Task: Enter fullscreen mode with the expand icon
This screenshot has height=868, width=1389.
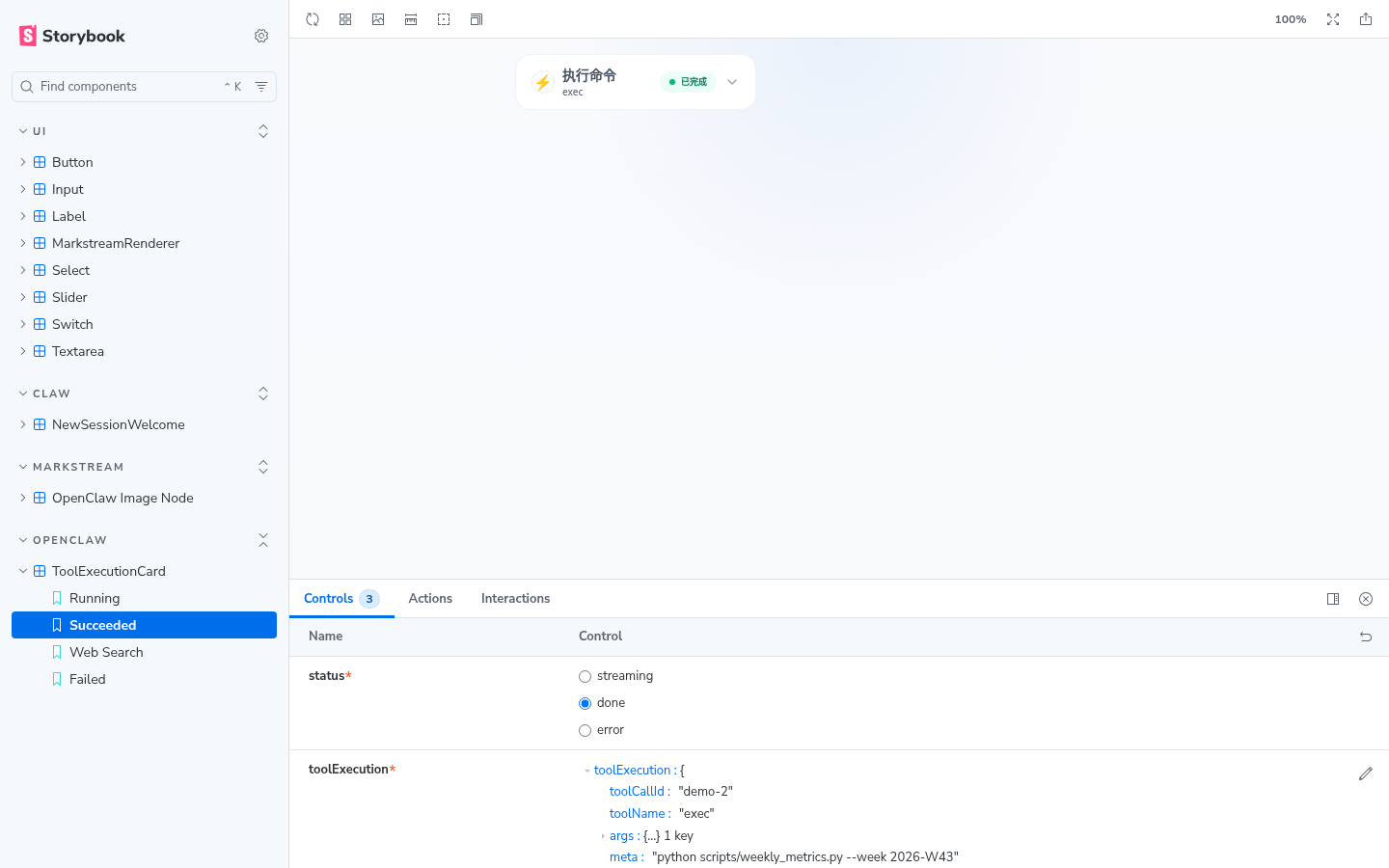Action: tap(1333, 19)
